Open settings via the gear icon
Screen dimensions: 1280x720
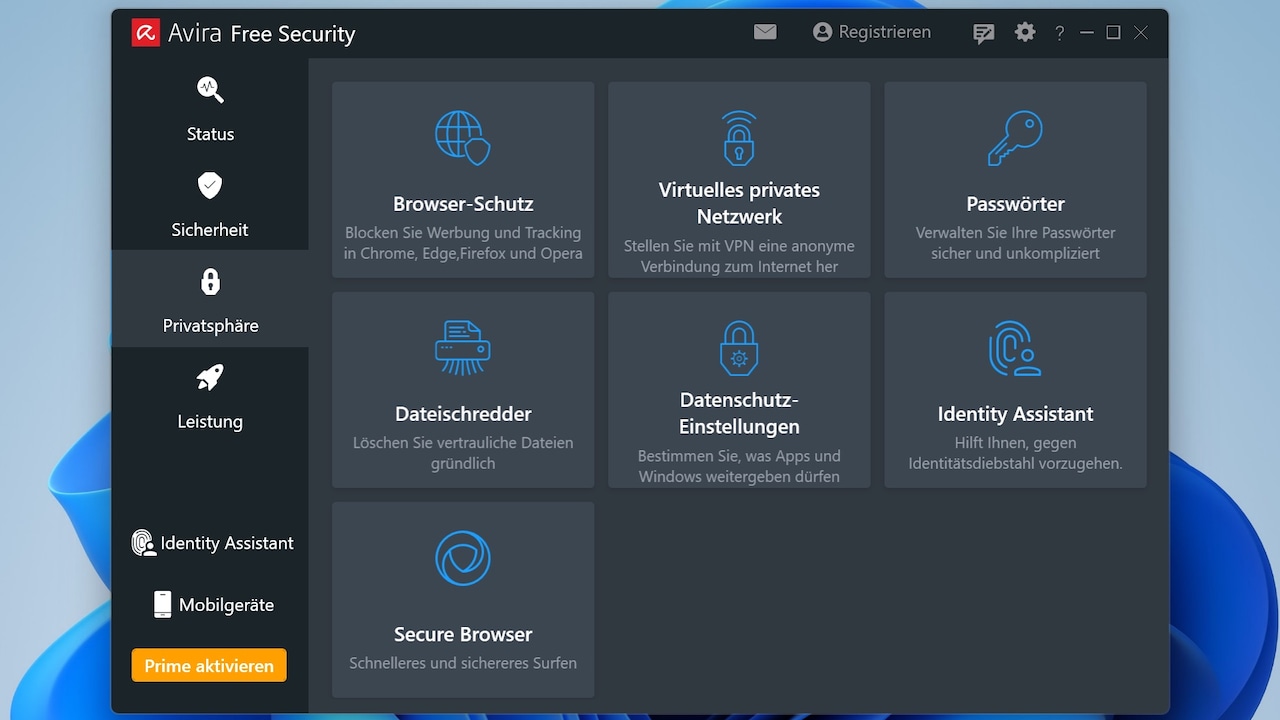pyautogui.click(x=1025, y=32)
